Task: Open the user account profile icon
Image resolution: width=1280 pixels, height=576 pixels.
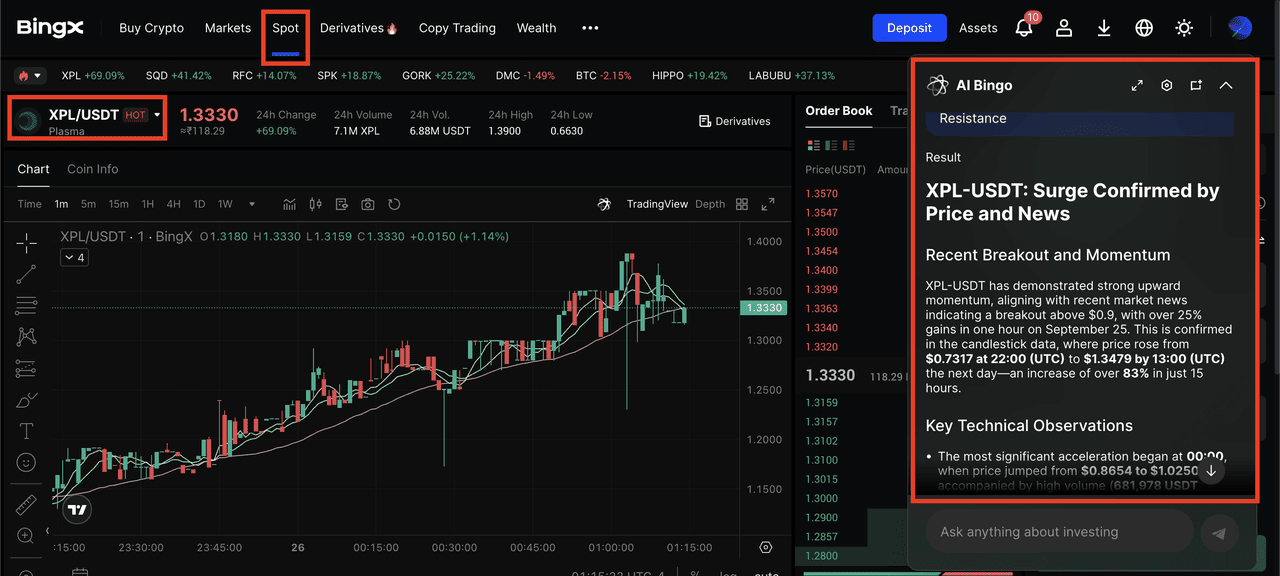Action: point(1064,28)
